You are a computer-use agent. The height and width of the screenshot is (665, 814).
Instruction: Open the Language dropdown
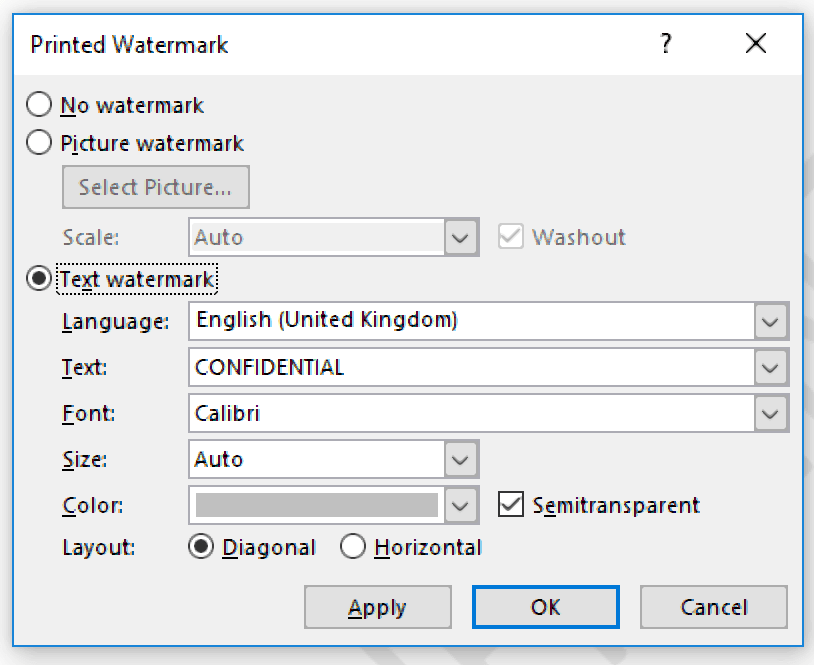click(771, 321)
